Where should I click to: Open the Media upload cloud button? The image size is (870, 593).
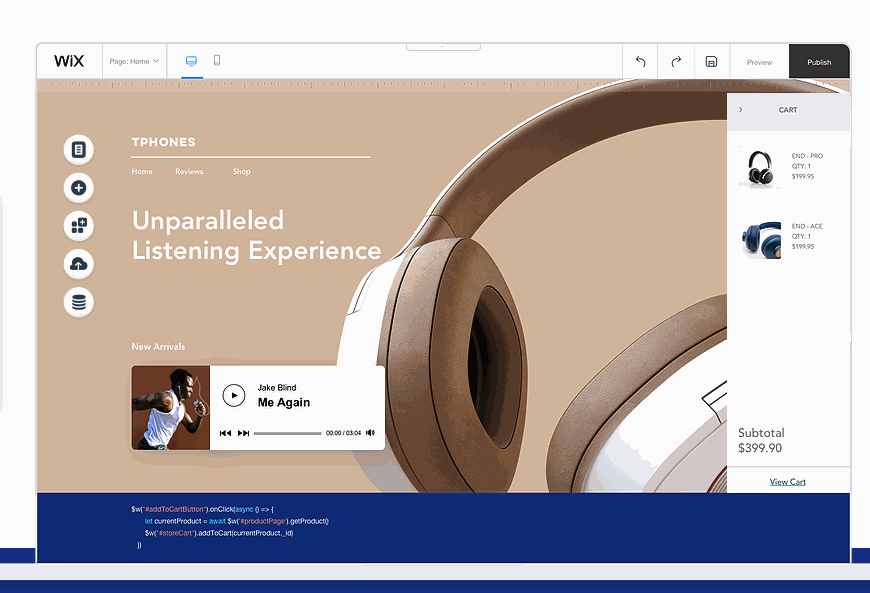click(x=79, y=264)
